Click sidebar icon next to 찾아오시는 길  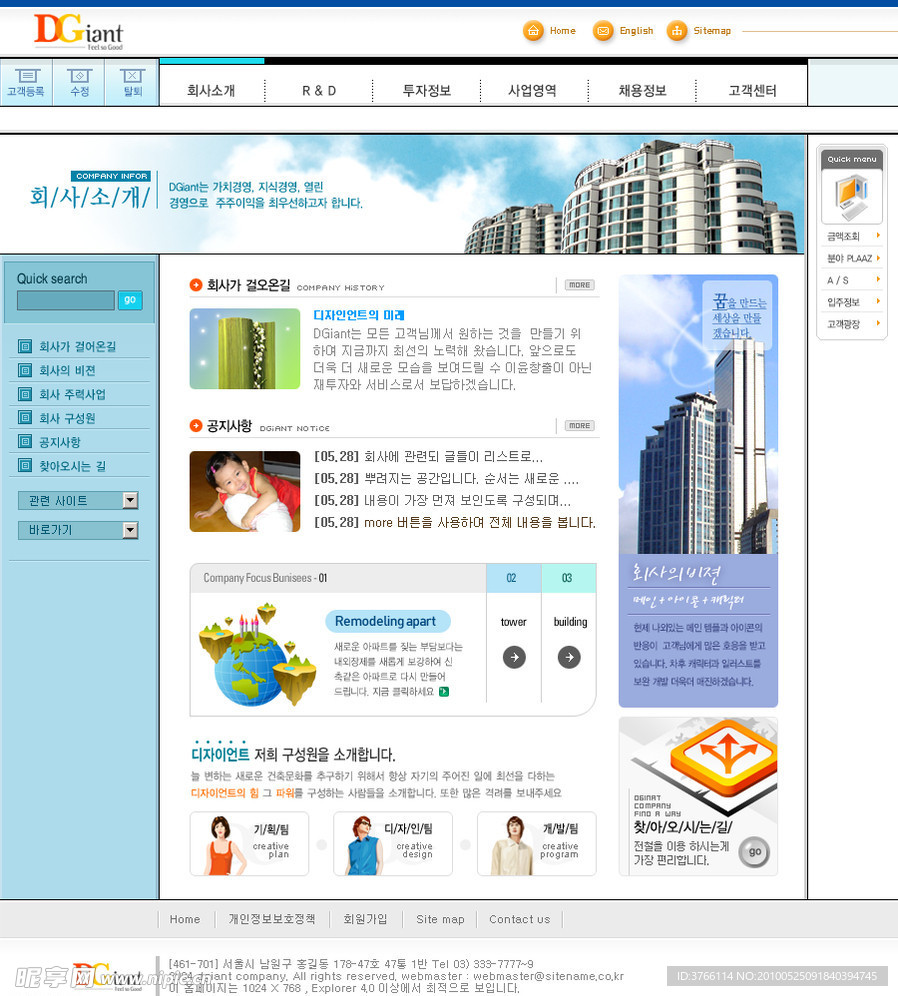25,466
